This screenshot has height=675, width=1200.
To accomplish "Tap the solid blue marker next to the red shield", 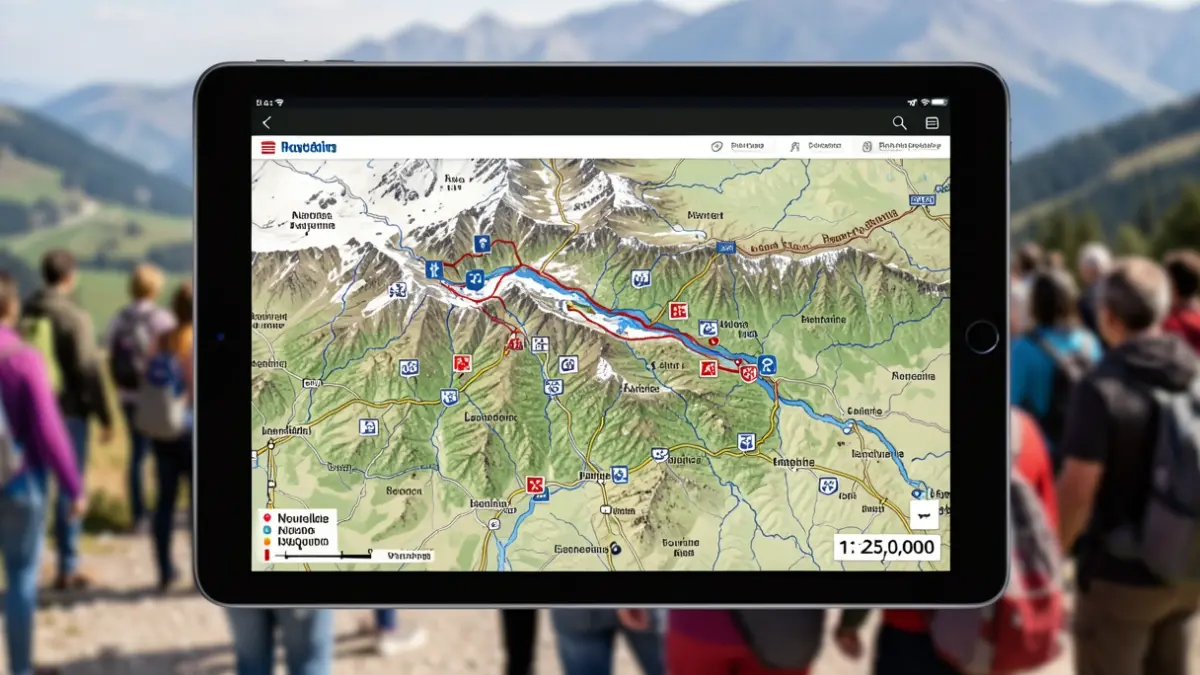I will pyautogui.click(x=767, y=365).
